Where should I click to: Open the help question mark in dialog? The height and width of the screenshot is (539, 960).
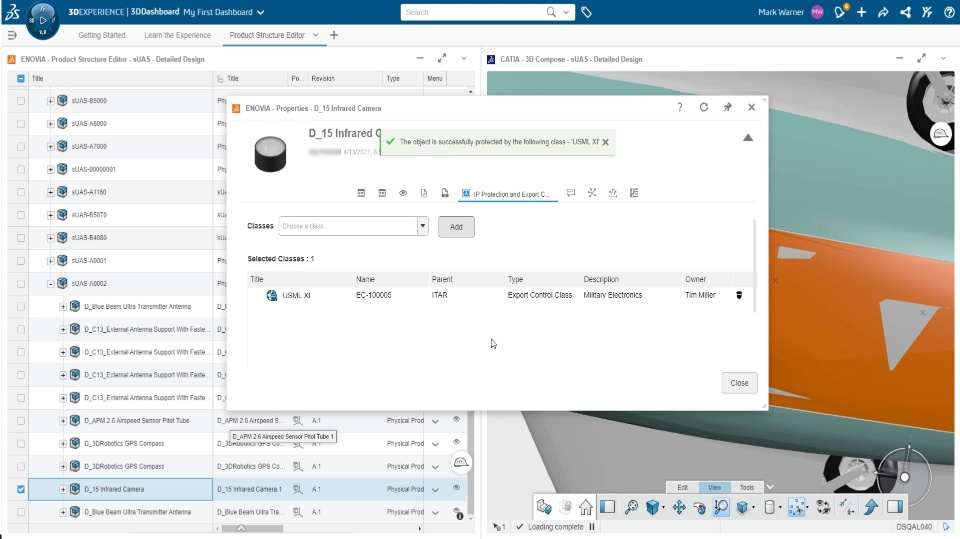[680, 107]
